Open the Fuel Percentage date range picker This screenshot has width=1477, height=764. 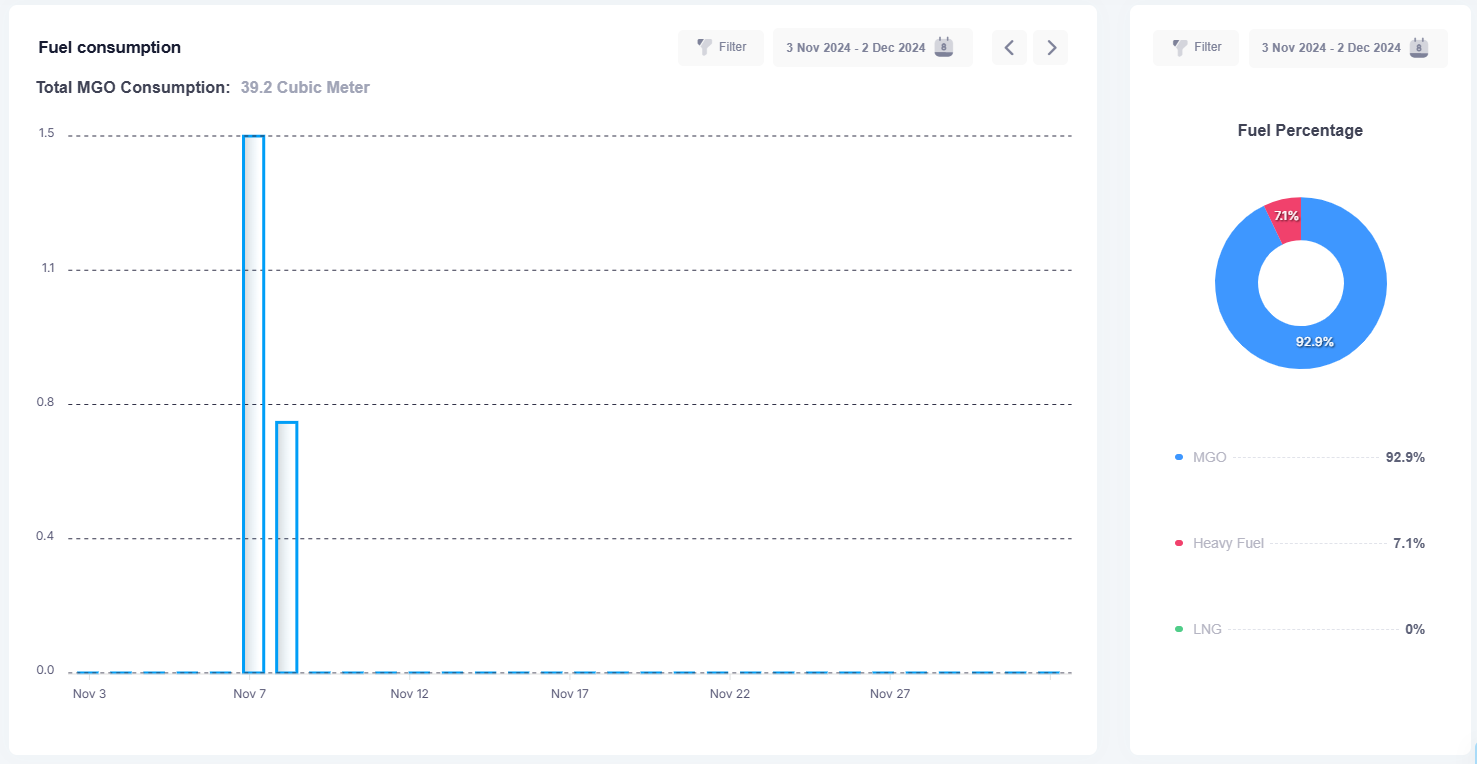click(1331, 47)
